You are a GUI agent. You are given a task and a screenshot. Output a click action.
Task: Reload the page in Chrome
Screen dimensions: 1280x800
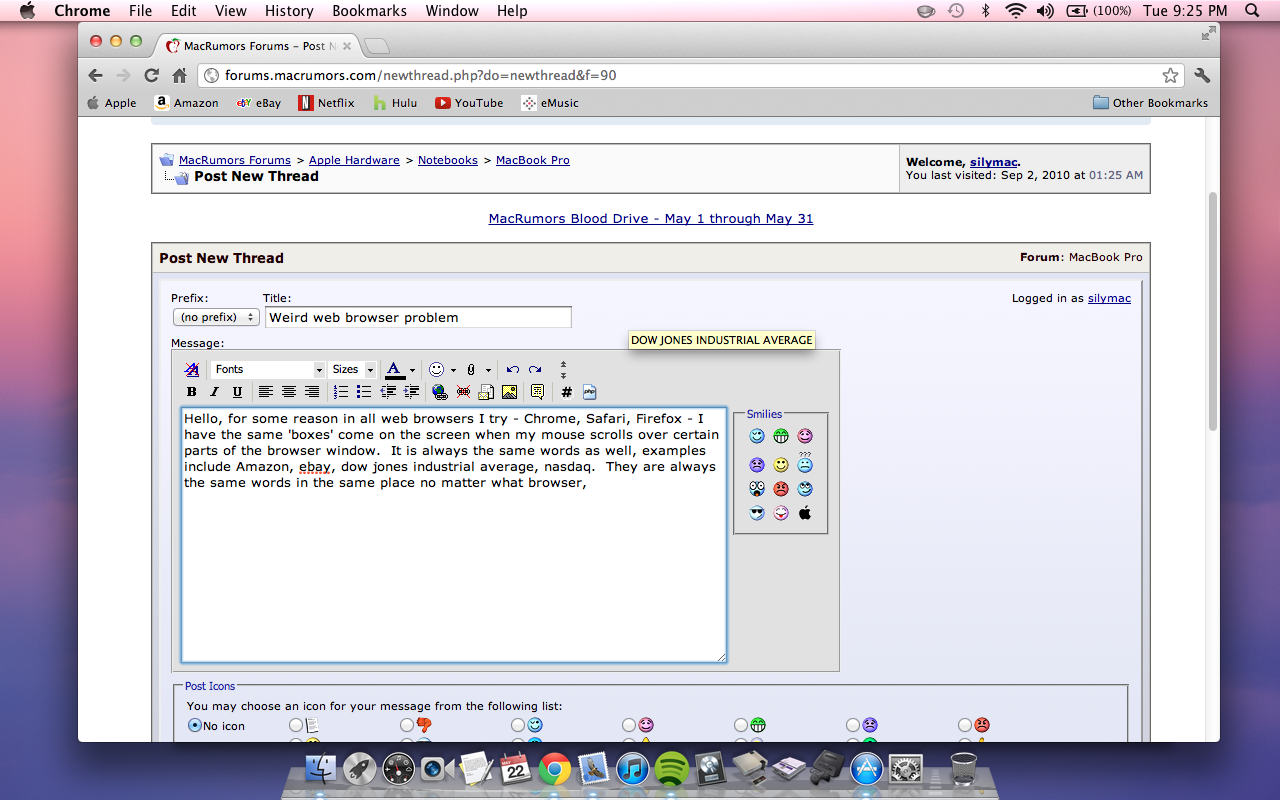click(152, 75)
